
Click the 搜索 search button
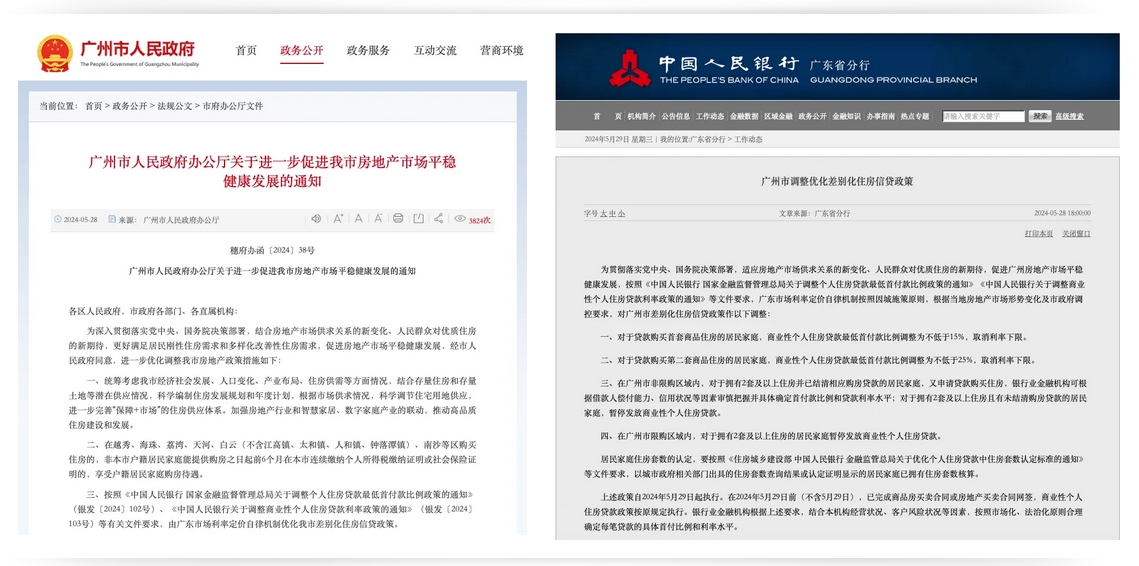1040,116
